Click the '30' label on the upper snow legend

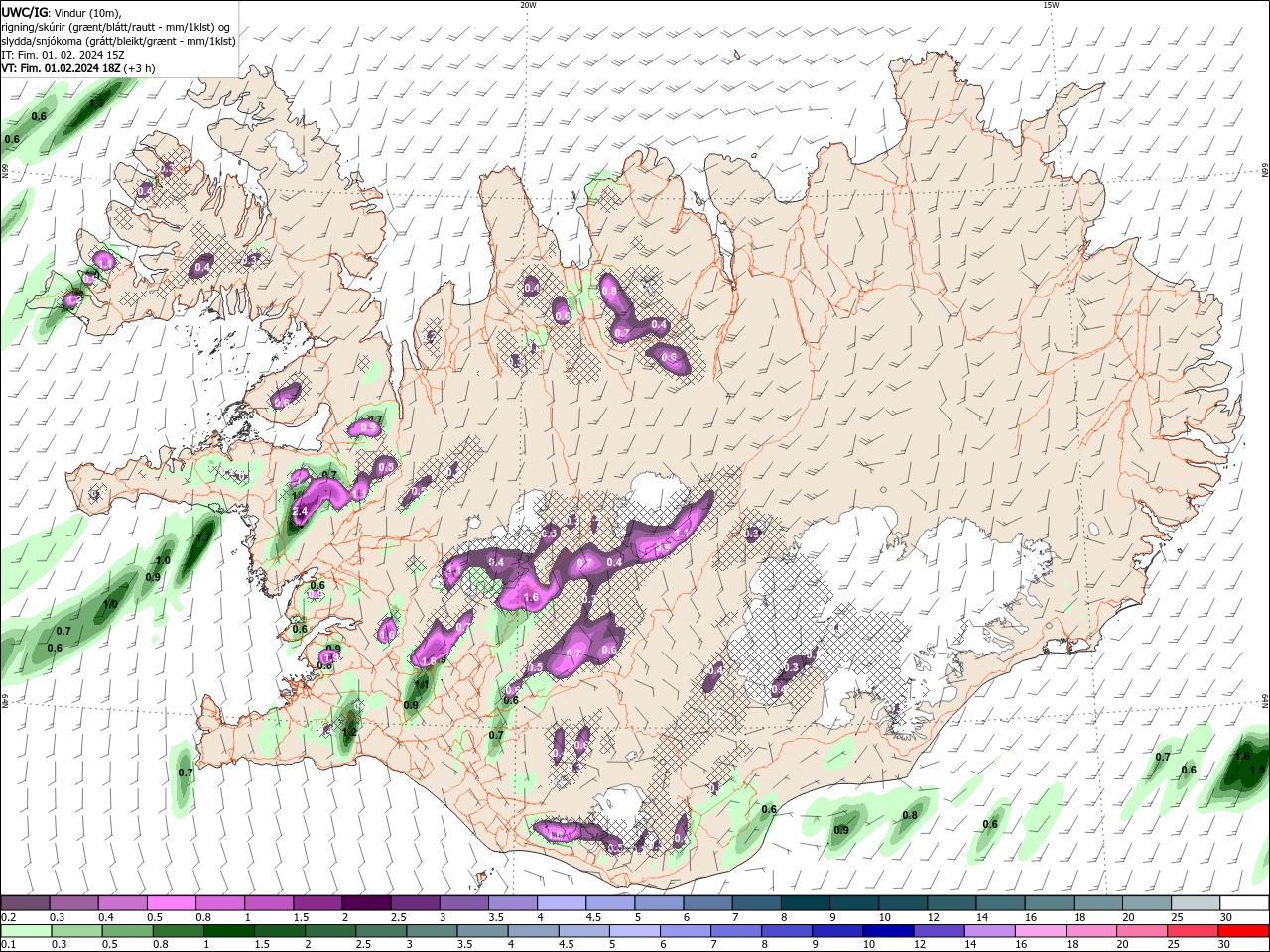tap(1226, 917)
